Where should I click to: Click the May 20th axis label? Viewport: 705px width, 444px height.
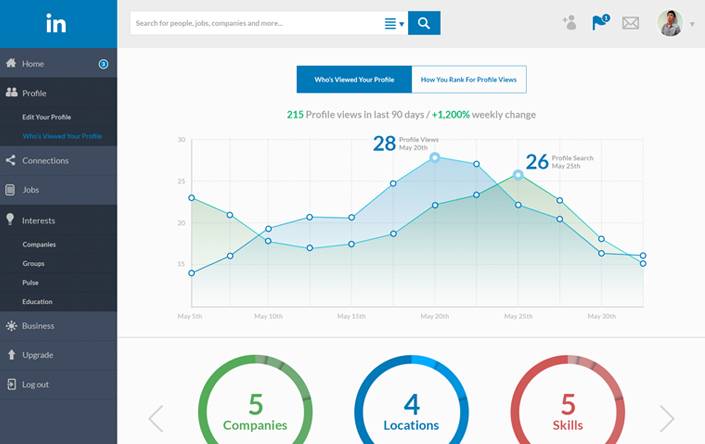tap(434, 316)
